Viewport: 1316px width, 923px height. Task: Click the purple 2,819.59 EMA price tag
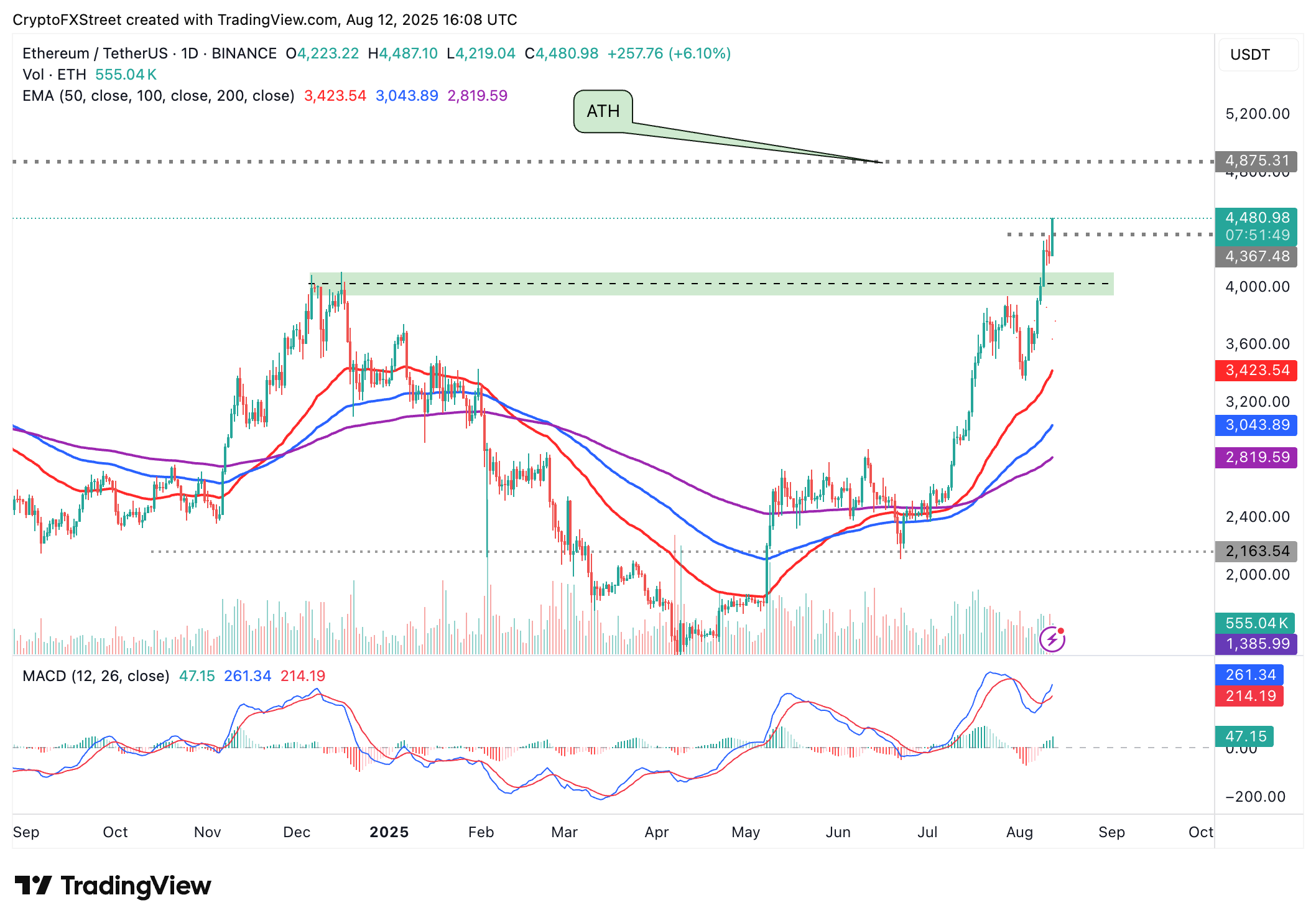coord(1256,458)
